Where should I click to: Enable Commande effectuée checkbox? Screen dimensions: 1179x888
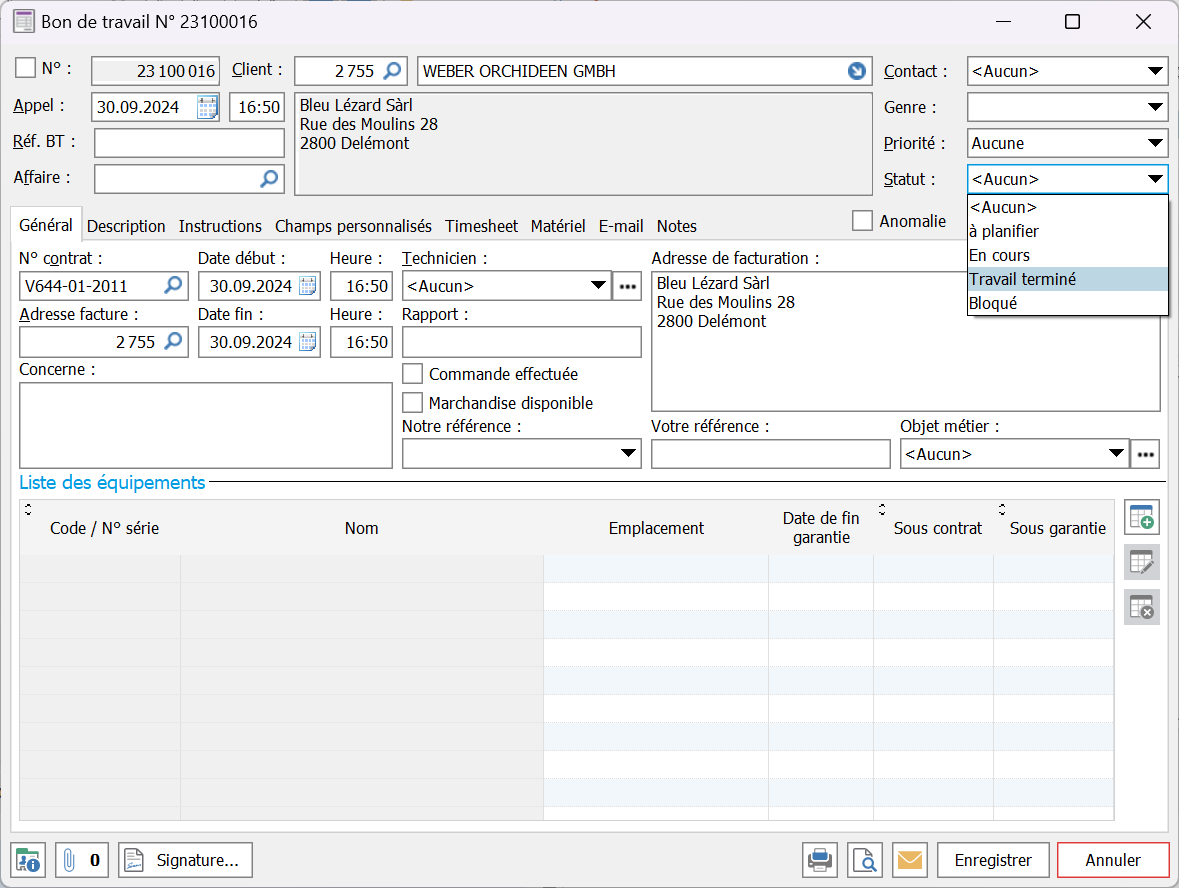coord(412,374)
